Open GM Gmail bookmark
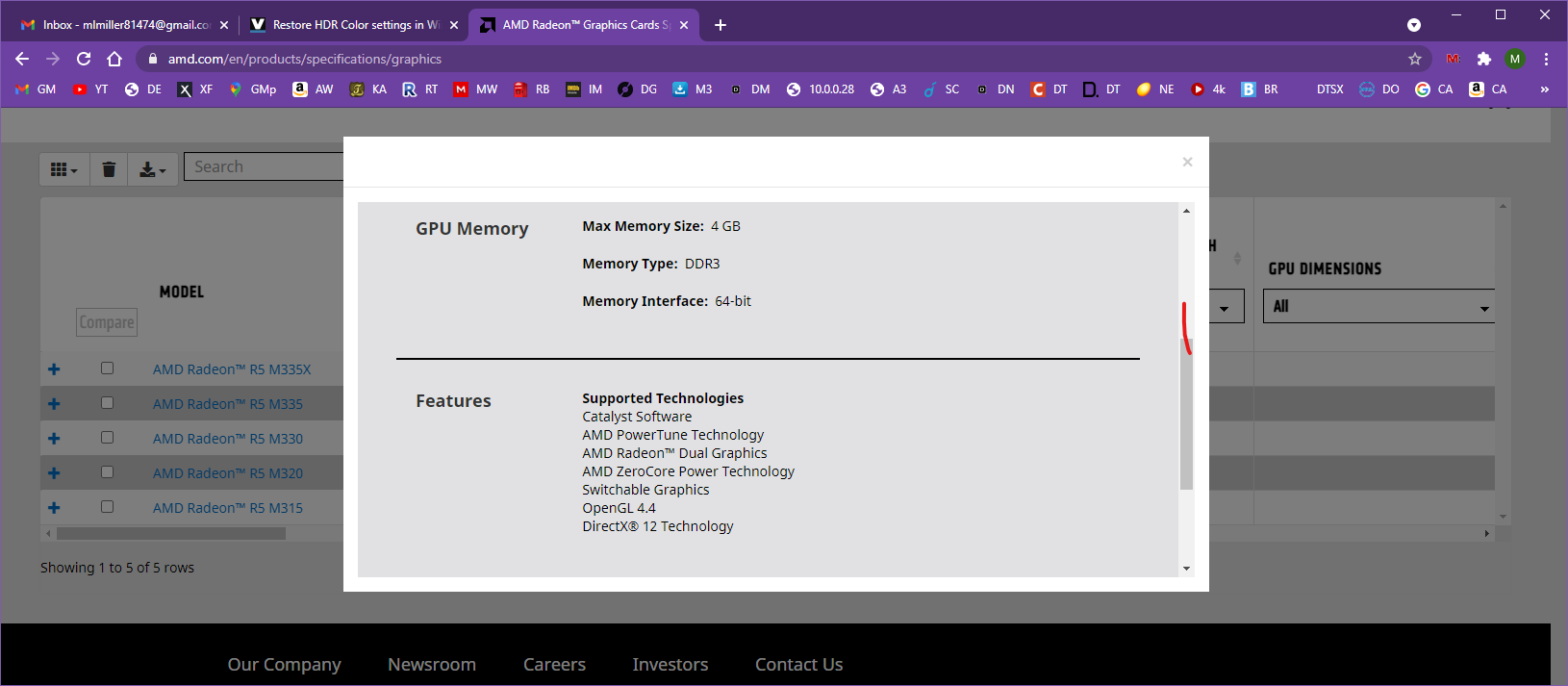 (37, 89)
